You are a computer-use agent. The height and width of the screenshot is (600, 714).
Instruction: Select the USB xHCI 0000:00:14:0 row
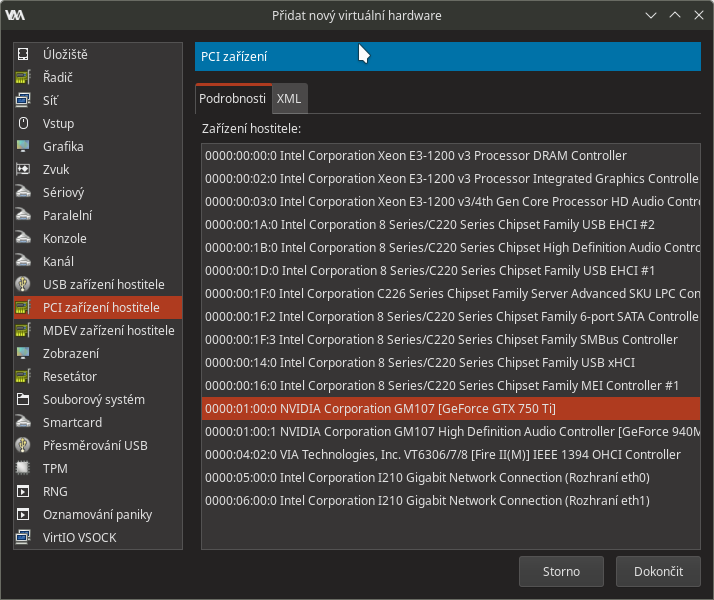pyautogui.click(x=451, y=362)
